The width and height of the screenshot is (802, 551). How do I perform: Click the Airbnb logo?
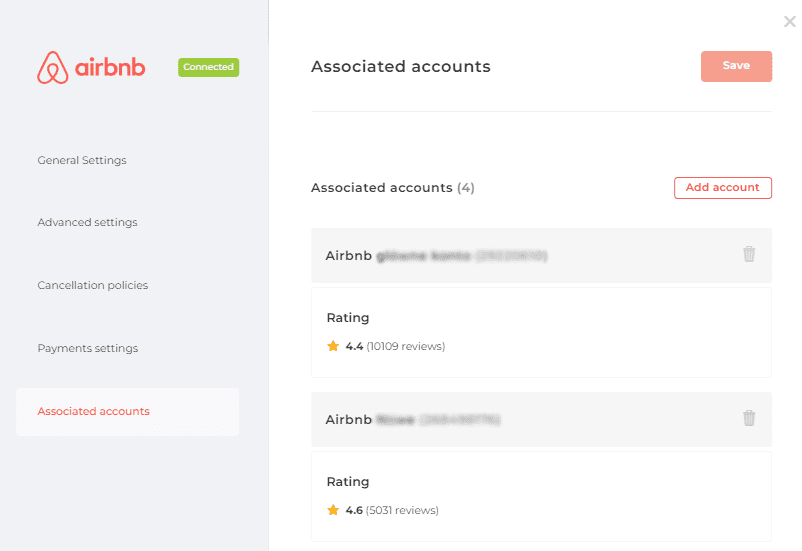[91, 67]
